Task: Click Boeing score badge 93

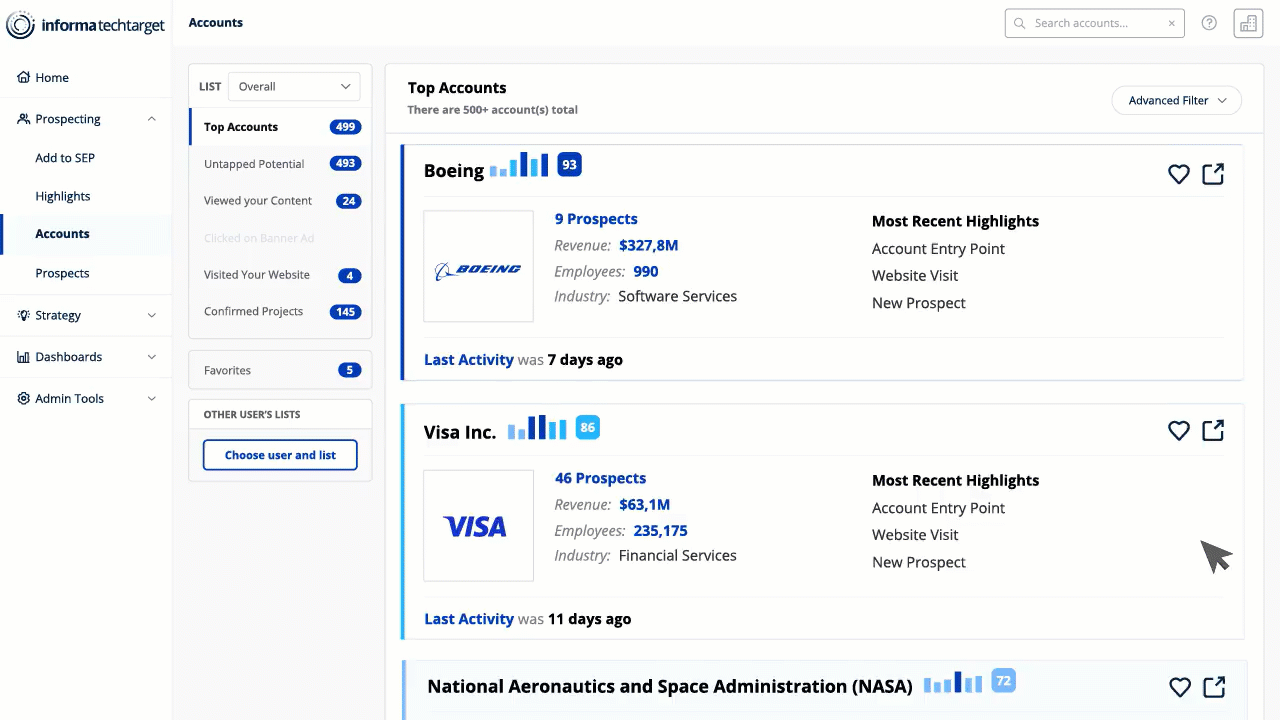Action: [x=569, y=165]
